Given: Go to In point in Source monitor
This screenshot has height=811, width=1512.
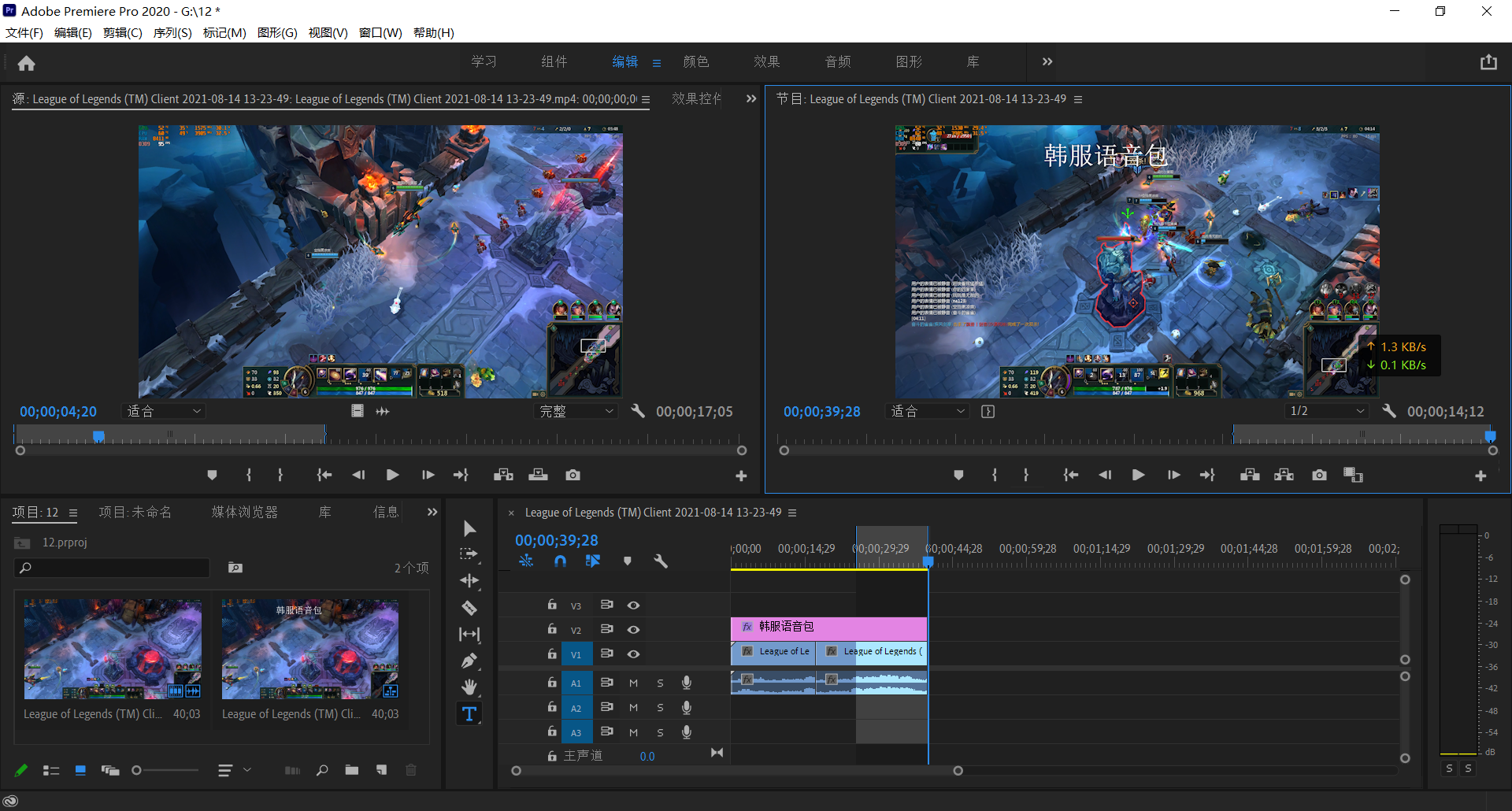Looking at the screenshot, I should 324,475.
